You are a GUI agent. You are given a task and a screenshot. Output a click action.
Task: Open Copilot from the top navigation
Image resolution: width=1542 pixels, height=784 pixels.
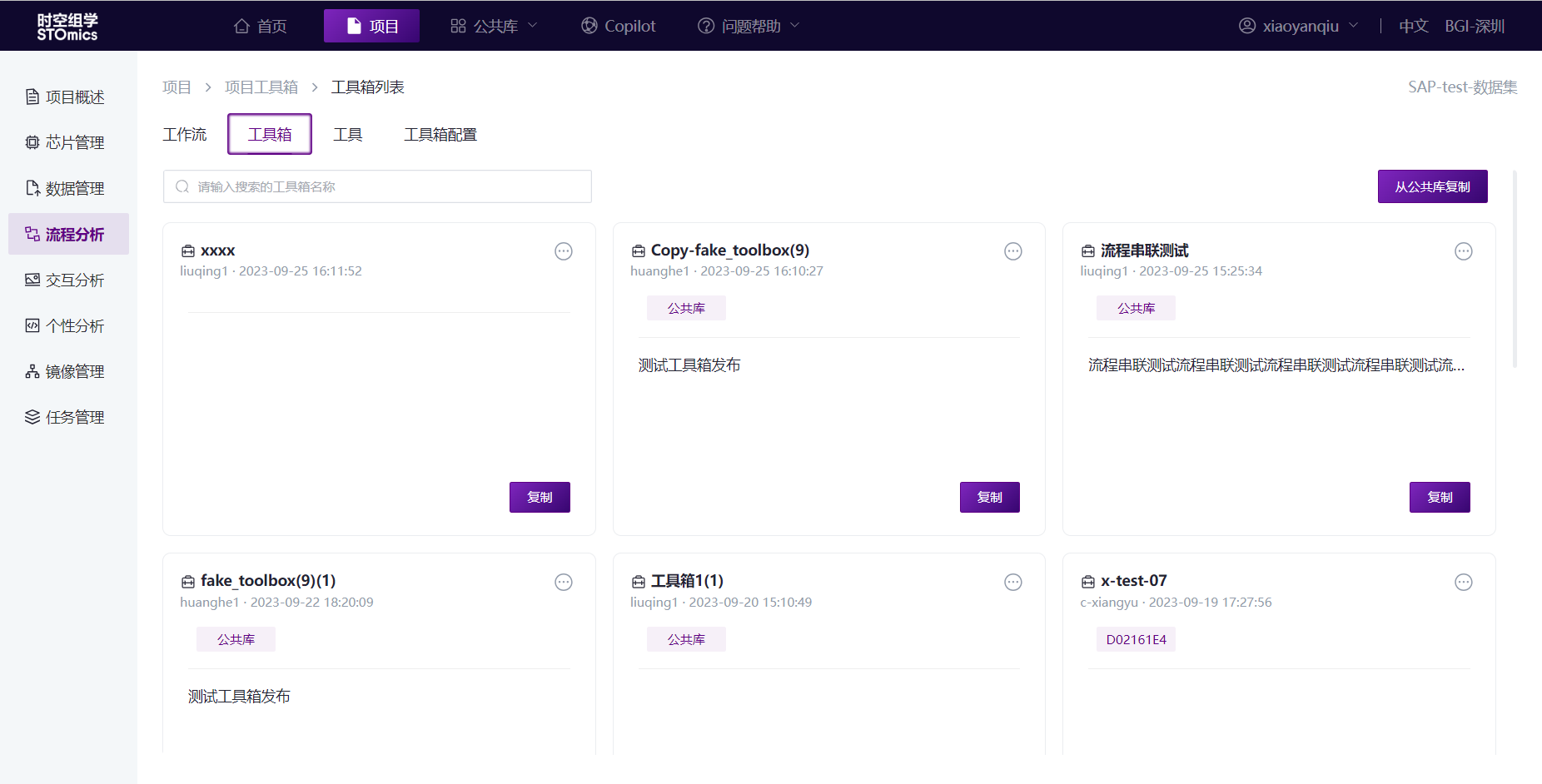tap(619, 27)
